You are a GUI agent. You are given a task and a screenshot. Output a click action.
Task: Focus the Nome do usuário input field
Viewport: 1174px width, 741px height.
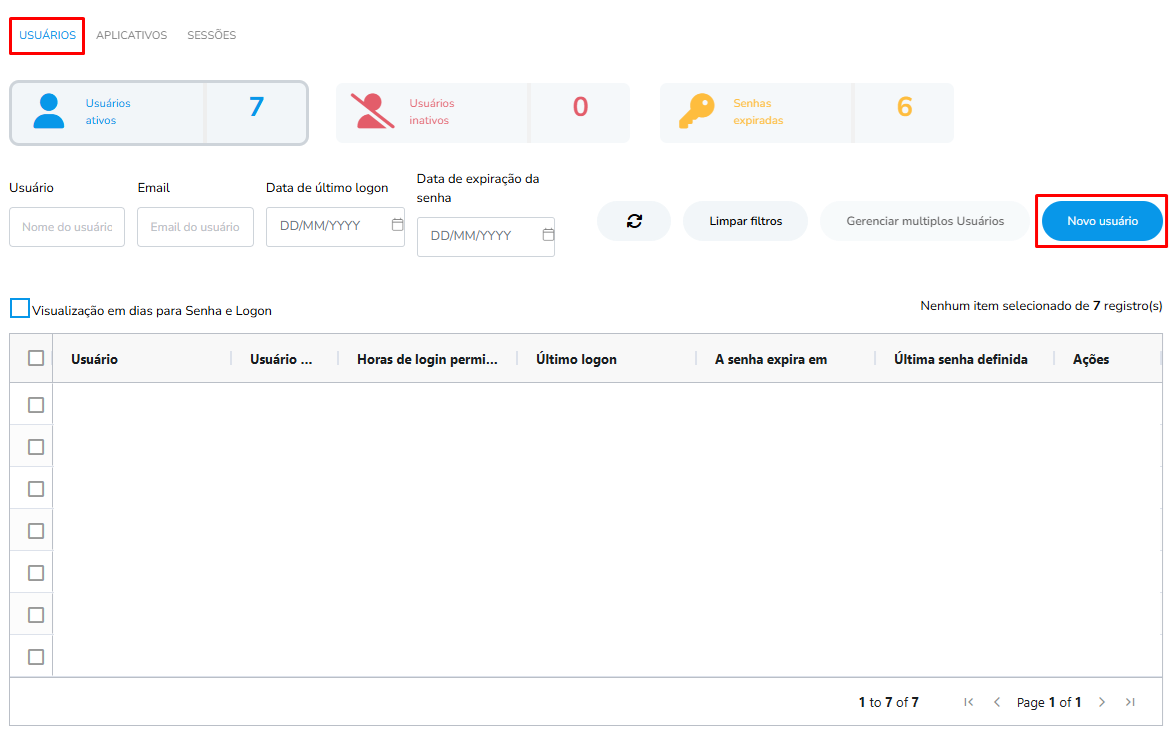(x=67, y=227)
